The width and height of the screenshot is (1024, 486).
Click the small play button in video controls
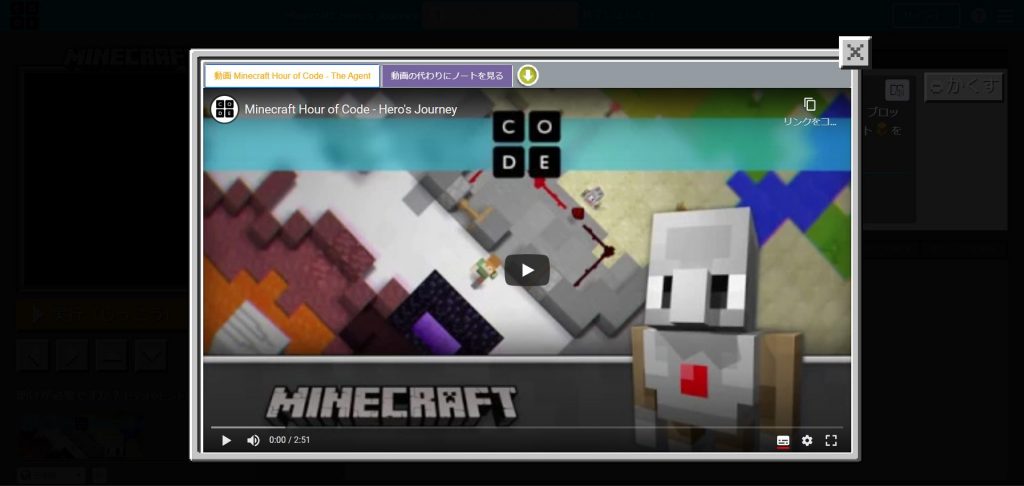click(x=226, y=440)
